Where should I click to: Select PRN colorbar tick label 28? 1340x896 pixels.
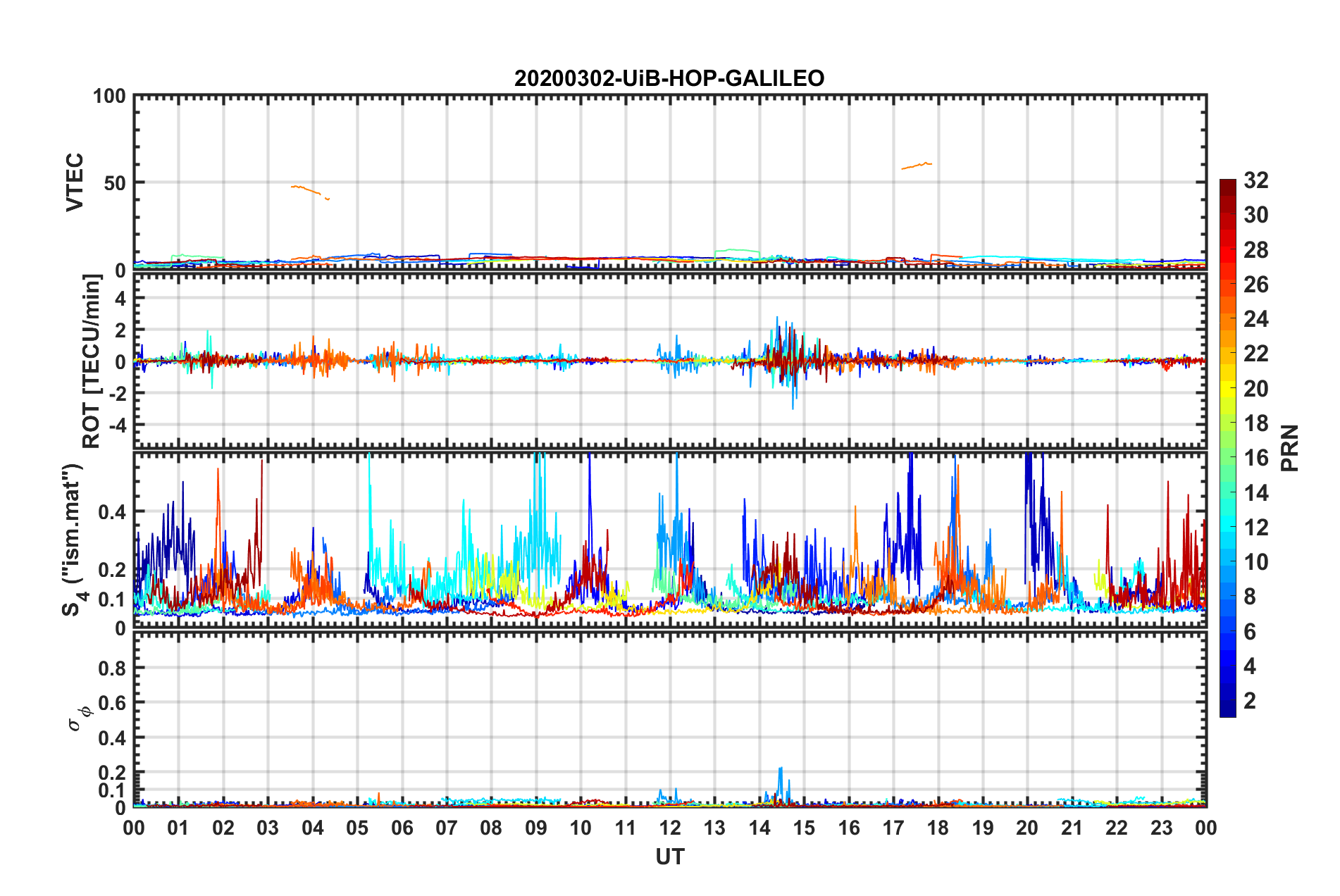tap(1256, 250)
